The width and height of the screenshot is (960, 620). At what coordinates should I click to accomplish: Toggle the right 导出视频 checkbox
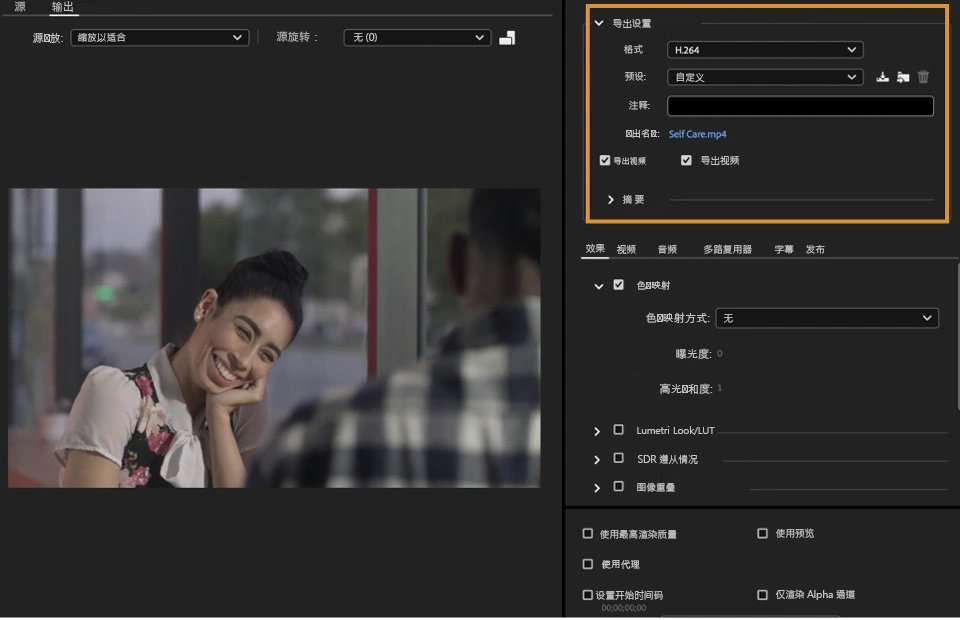(x=686, y=160)
